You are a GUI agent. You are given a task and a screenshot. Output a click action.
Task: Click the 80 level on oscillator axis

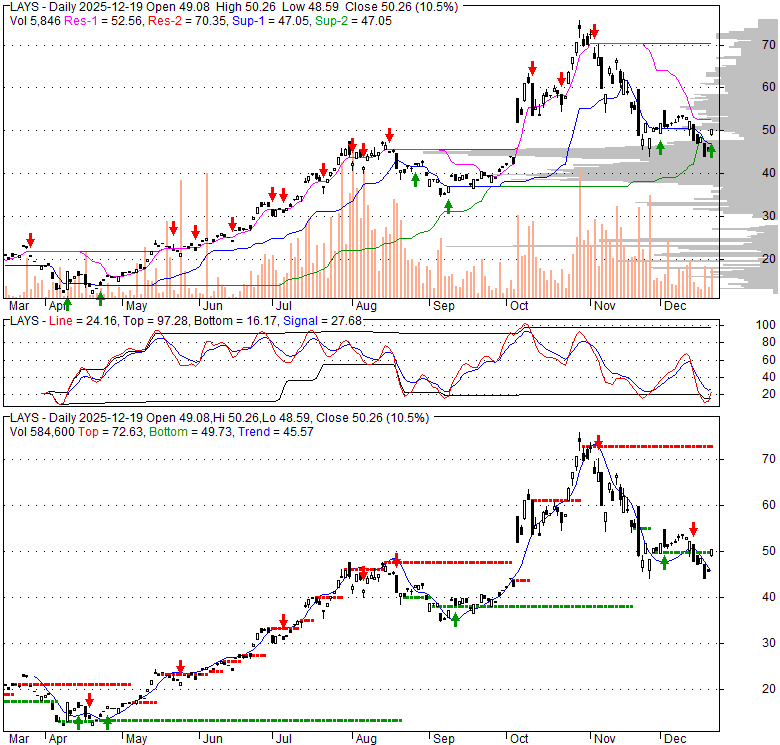(x=769, y=342)
